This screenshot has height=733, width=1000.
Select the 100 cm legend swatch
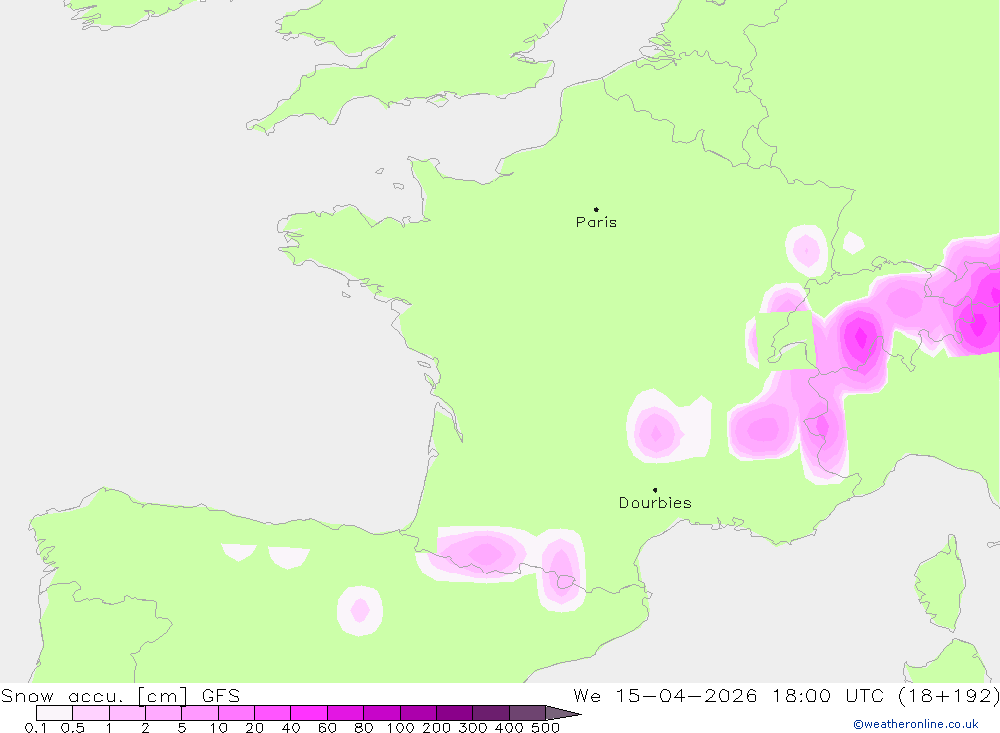tap(418, 713)
